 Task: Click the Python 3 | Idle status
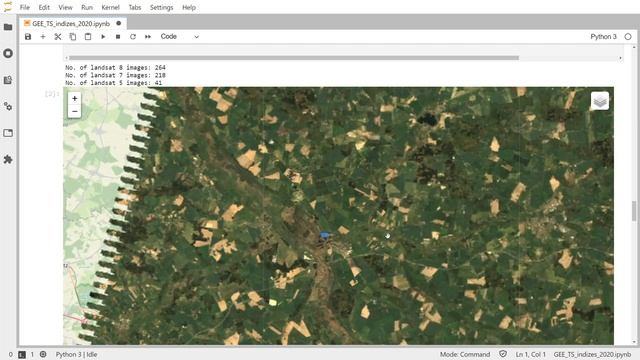[76, 354]
